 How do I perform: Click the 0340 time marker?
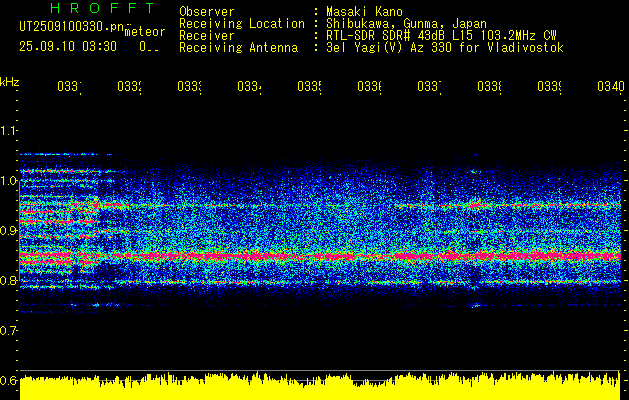[x=611, y=86]
